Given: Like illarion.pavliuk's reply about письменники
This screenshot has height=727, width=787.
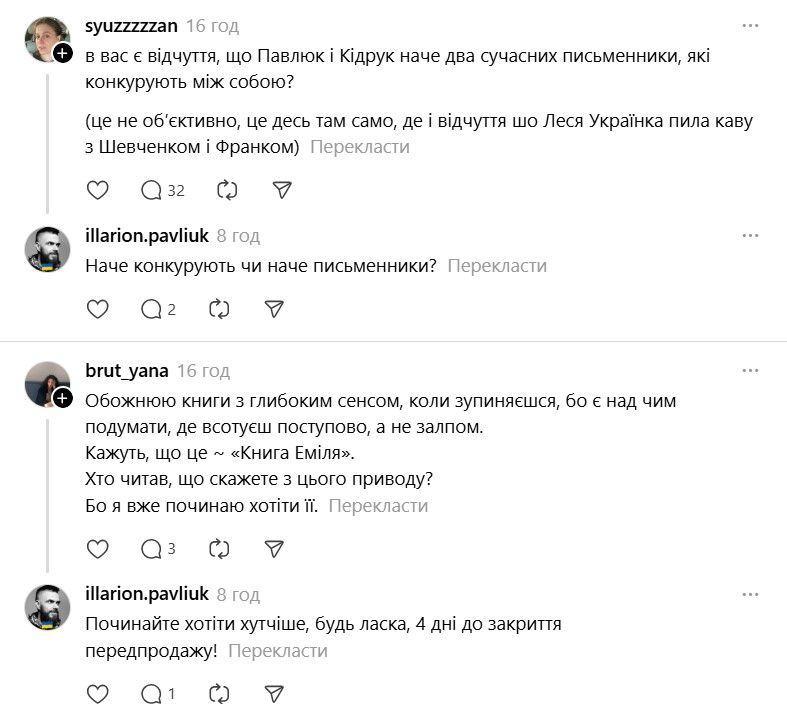Looking at the screenshot, I should (97, 309).
